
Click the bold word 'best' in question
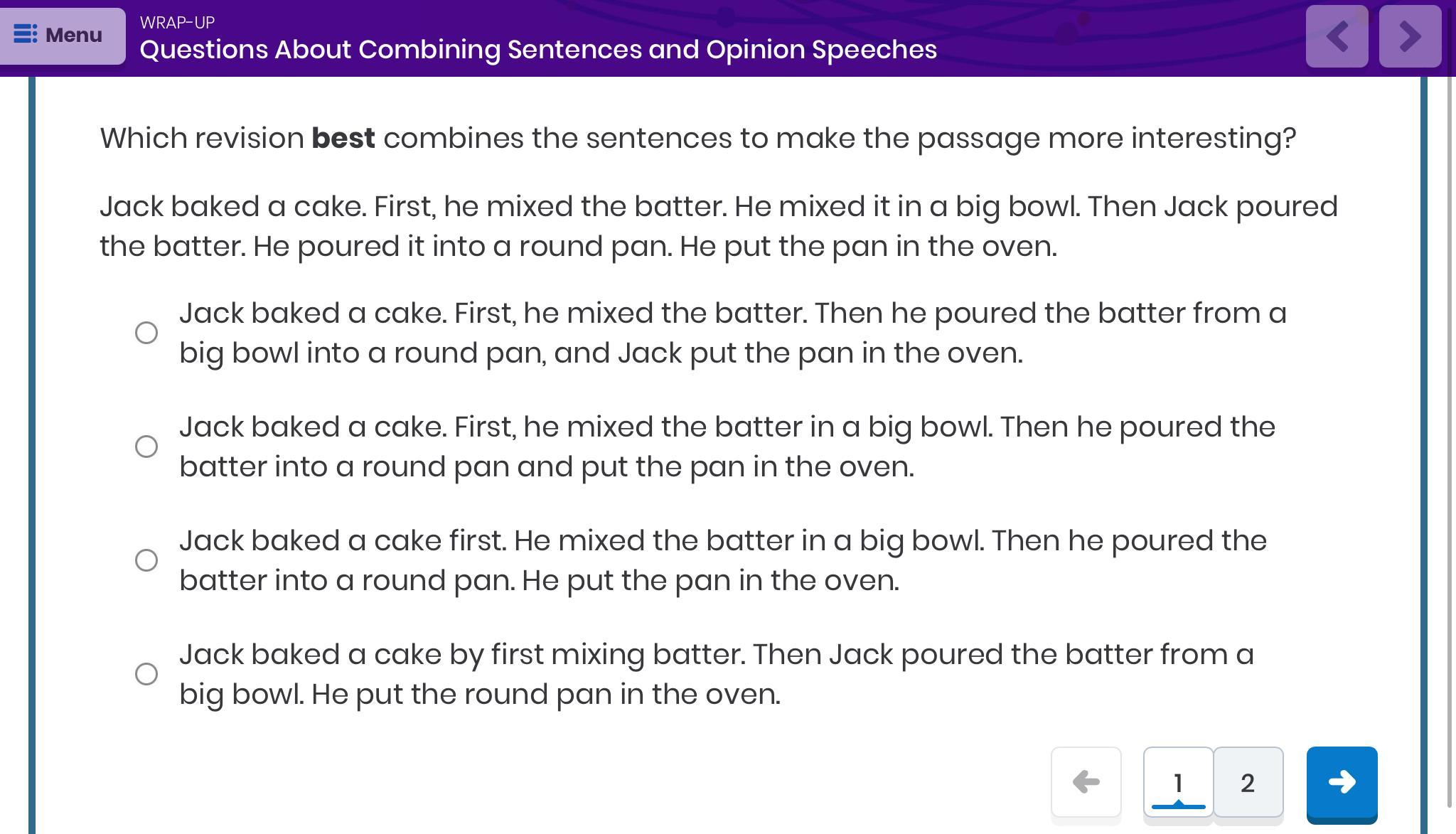(343, 138)
